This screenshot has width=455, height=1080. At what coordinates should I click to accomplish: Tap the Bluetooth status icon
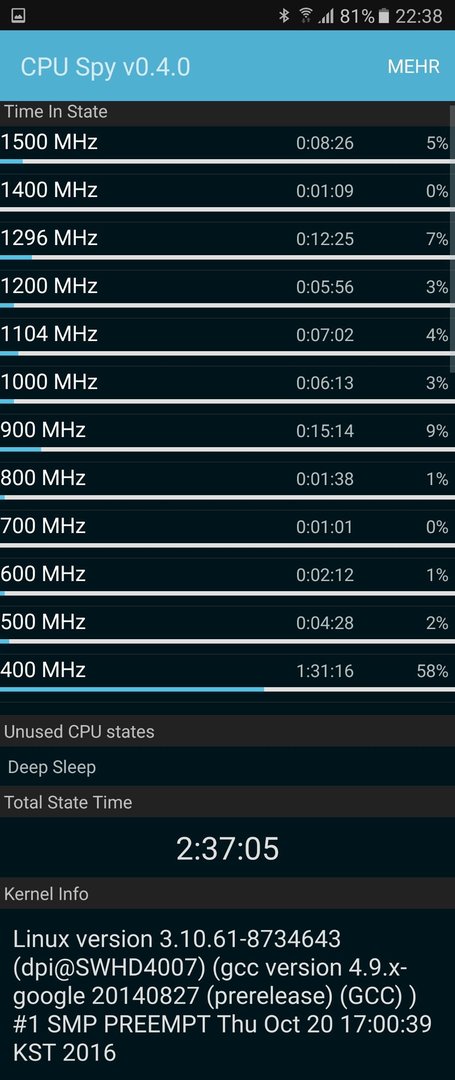point(284,15)
